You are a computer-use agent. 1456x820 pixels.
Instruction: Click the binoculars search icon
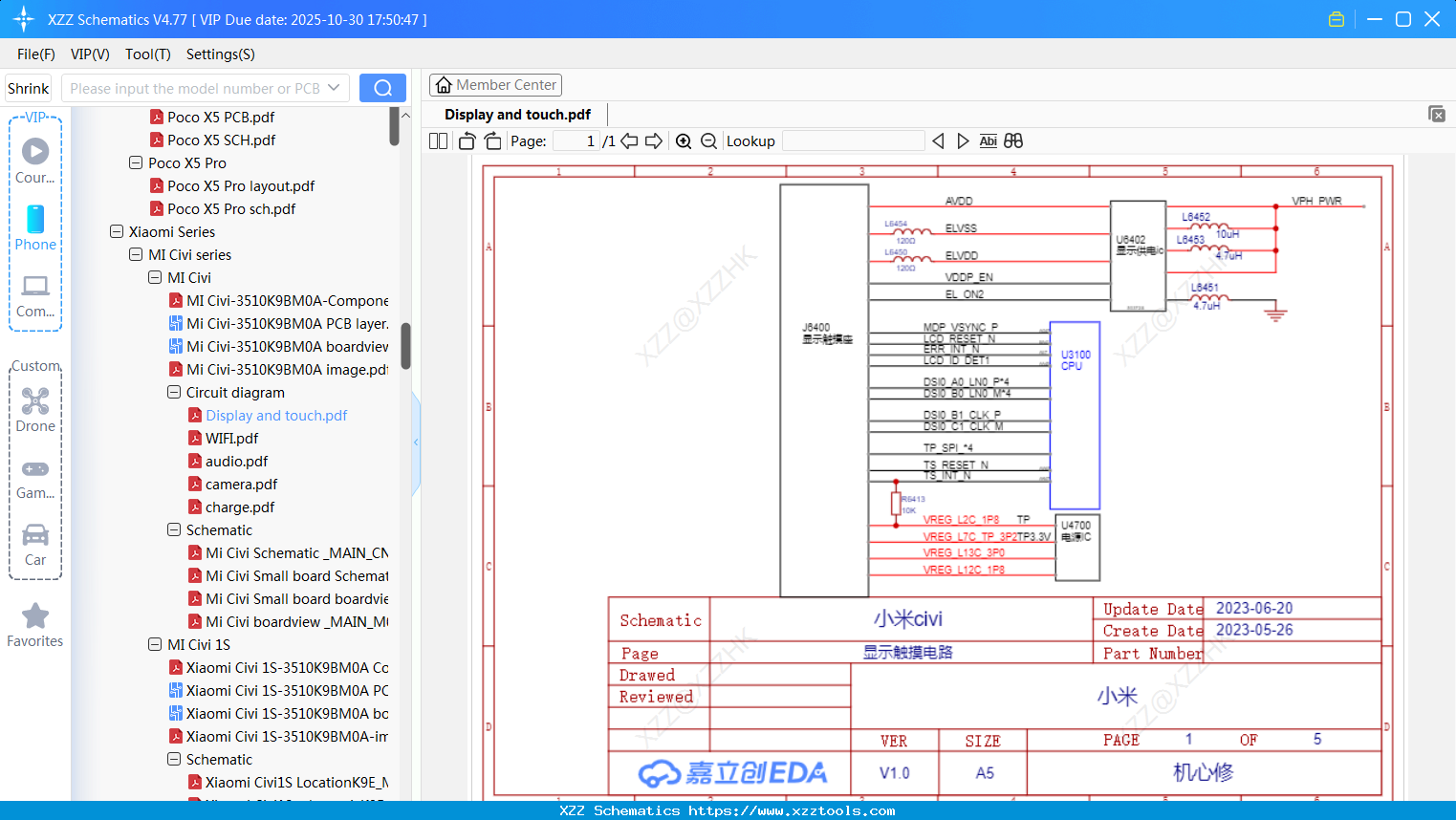coord(1013,141)
